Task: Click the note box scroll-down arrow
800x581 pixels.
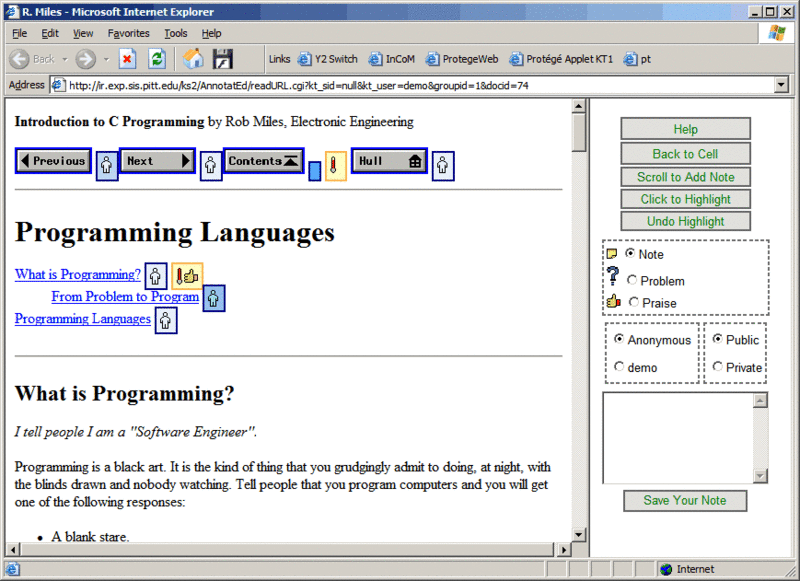Action: (x=760, y=476)
